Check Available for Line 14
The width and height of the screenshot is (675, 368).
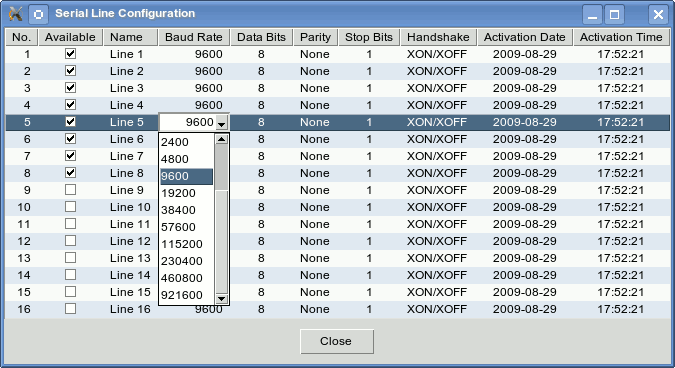[70, 275]
